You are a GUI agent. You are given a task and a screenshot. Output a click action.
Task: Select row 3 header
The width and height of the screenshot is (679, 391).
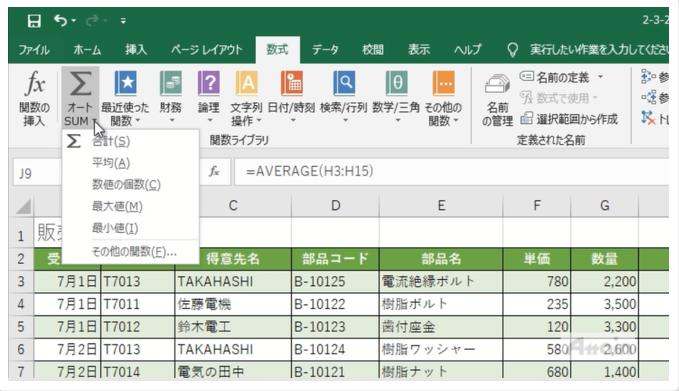(x=21, y=281)
